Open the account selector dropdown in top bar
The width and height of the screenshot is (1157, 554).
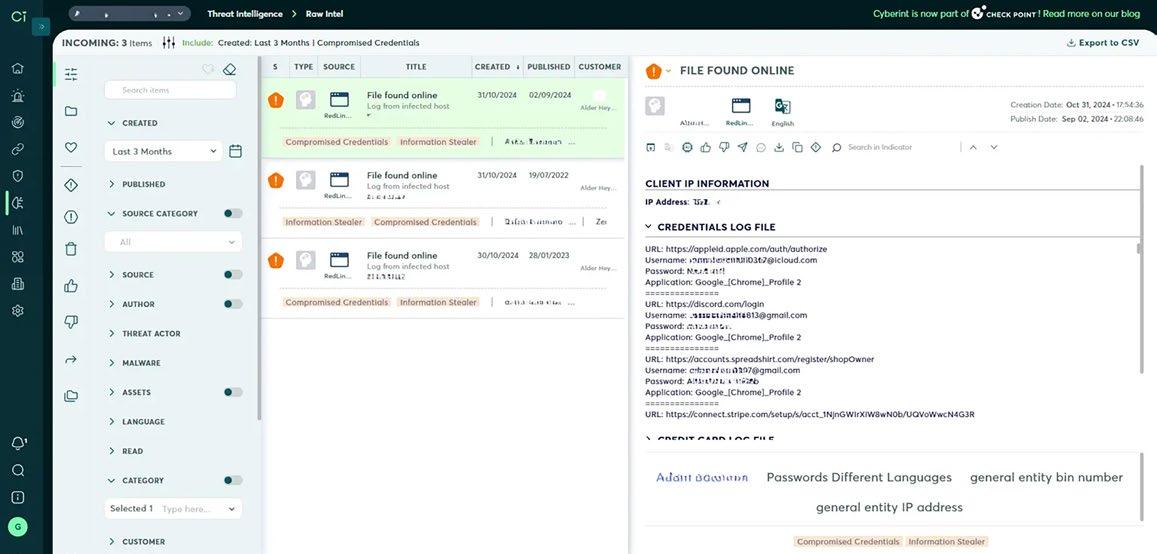(130, 14)
